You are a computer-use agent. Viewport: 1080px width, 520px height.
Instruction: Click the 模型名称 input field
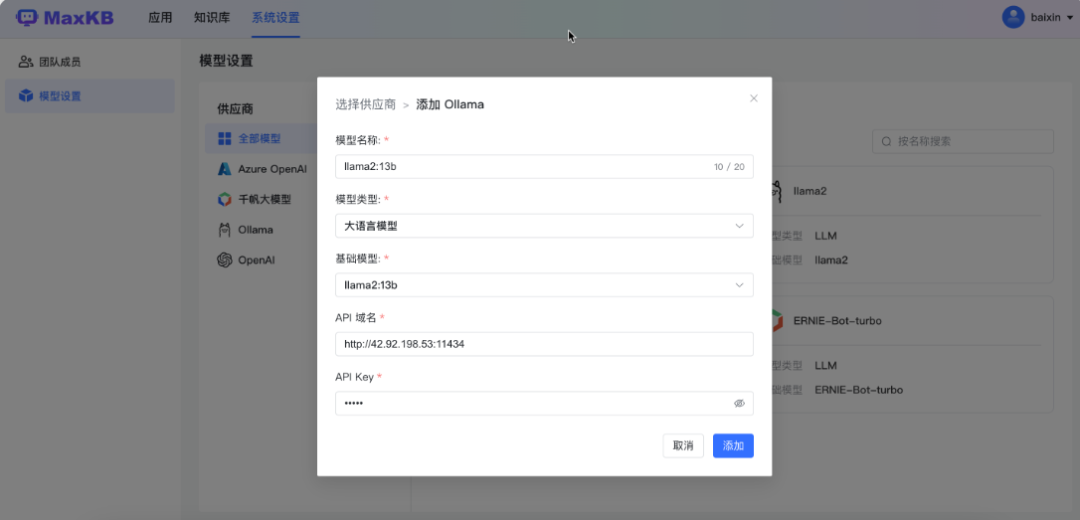click(x=544, y=167)
